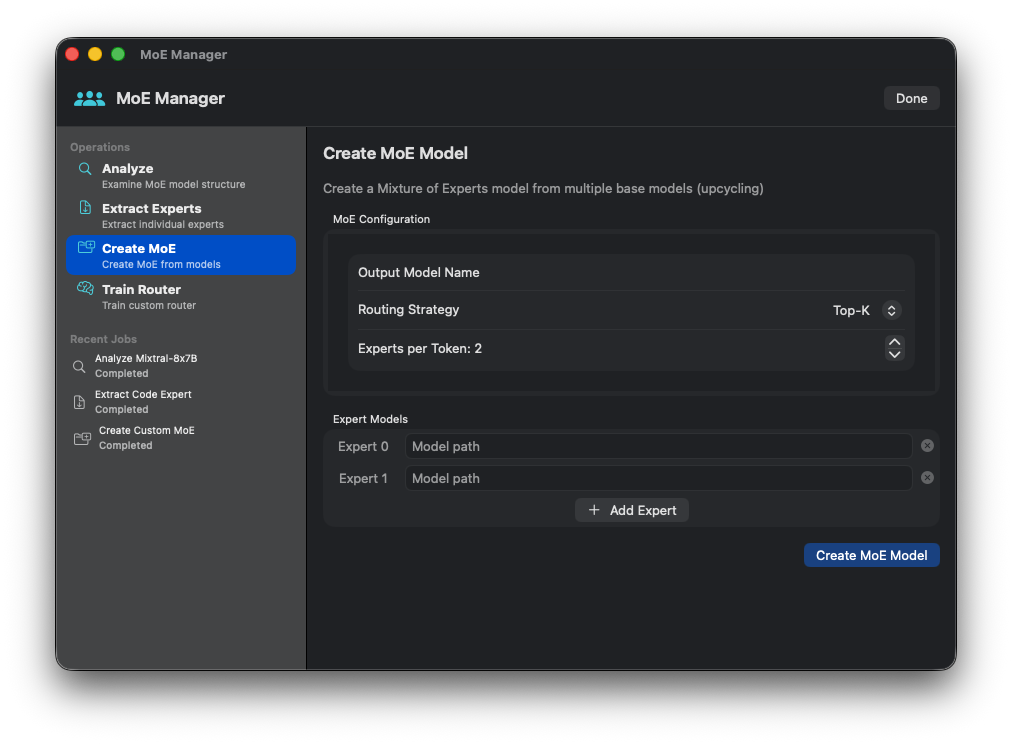Screen dimensions: 1012x744
Task: Focus the Output Model Name field
Action: (680, 273)
